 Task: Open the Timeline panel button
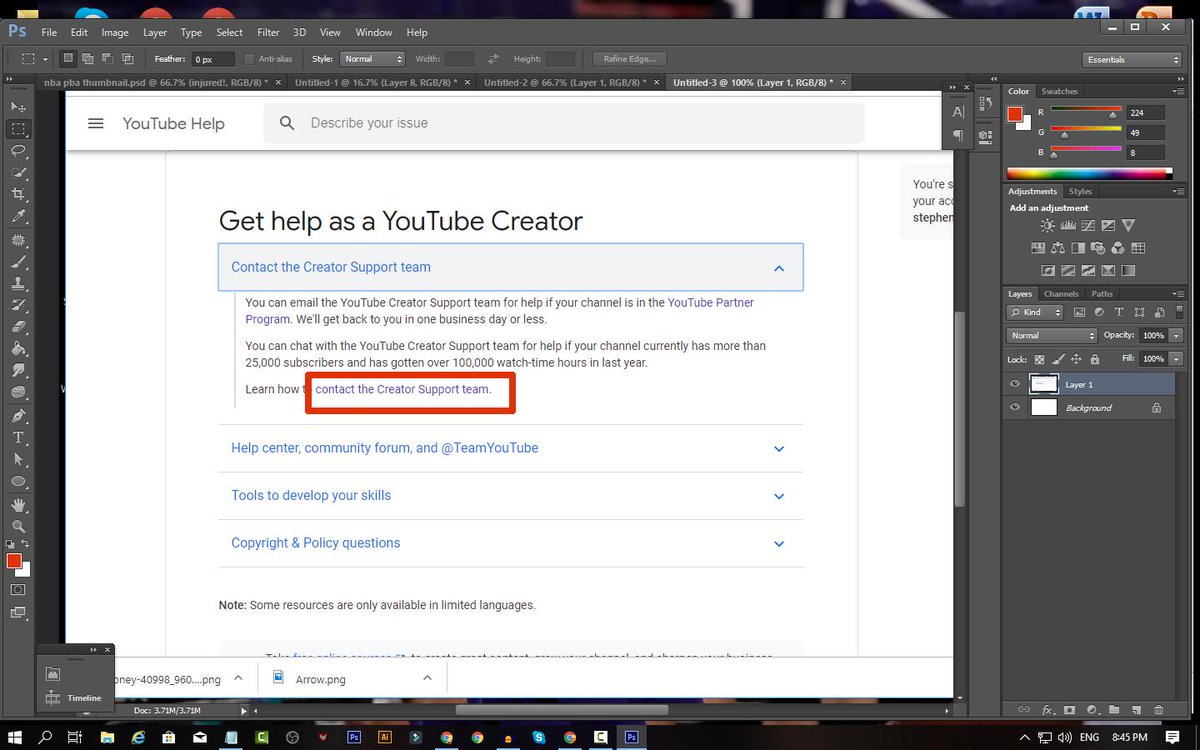pyautogui.click(x=75, y=698)
